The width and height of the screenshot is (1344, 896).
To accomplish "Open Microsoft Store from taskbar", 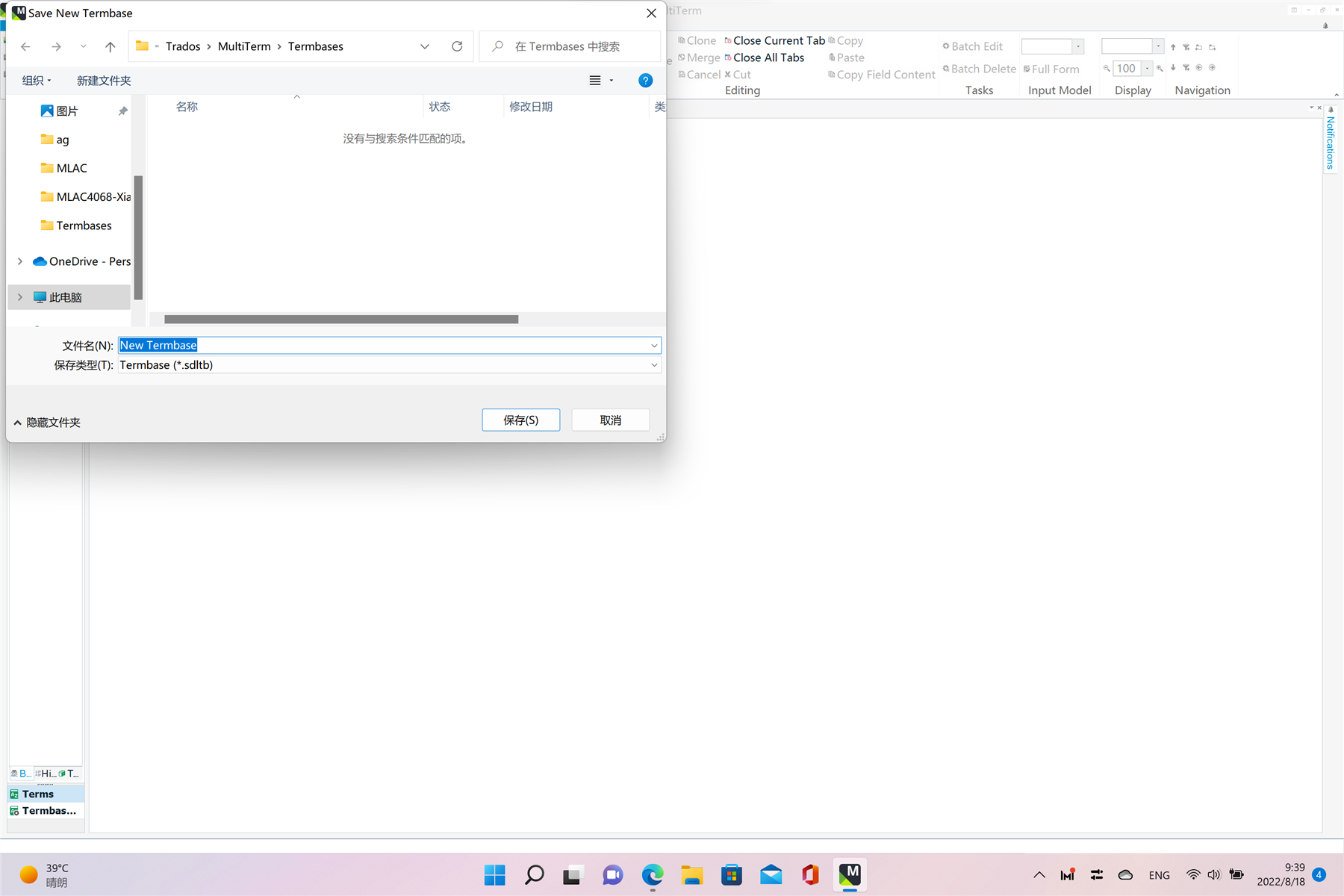I will pos(732,875).
